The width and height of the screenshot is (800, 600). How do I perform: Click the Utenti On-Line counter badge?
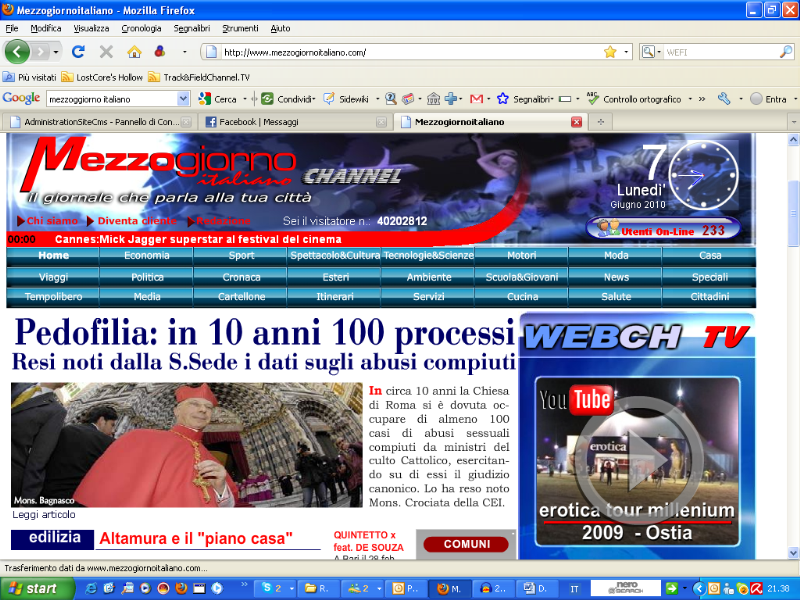[x=663, y=229]
